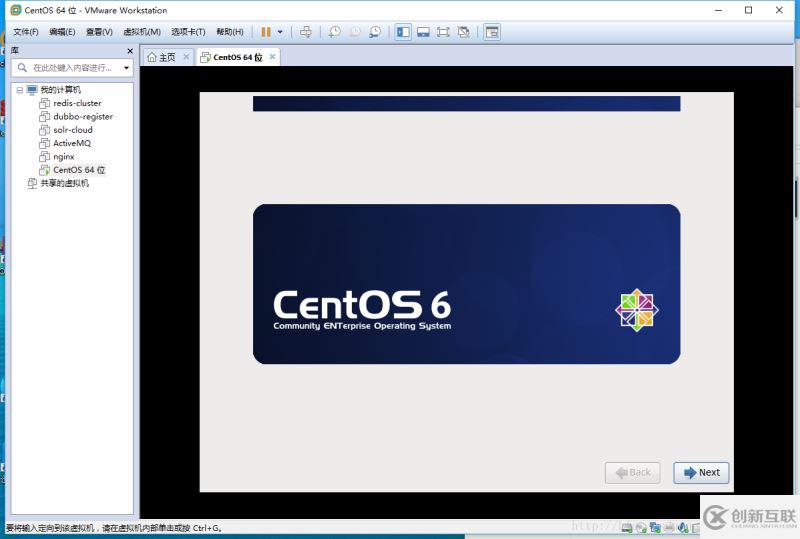The image size is (800, 539).
Task: Toggle the console view icon
Action: [492, 32]
